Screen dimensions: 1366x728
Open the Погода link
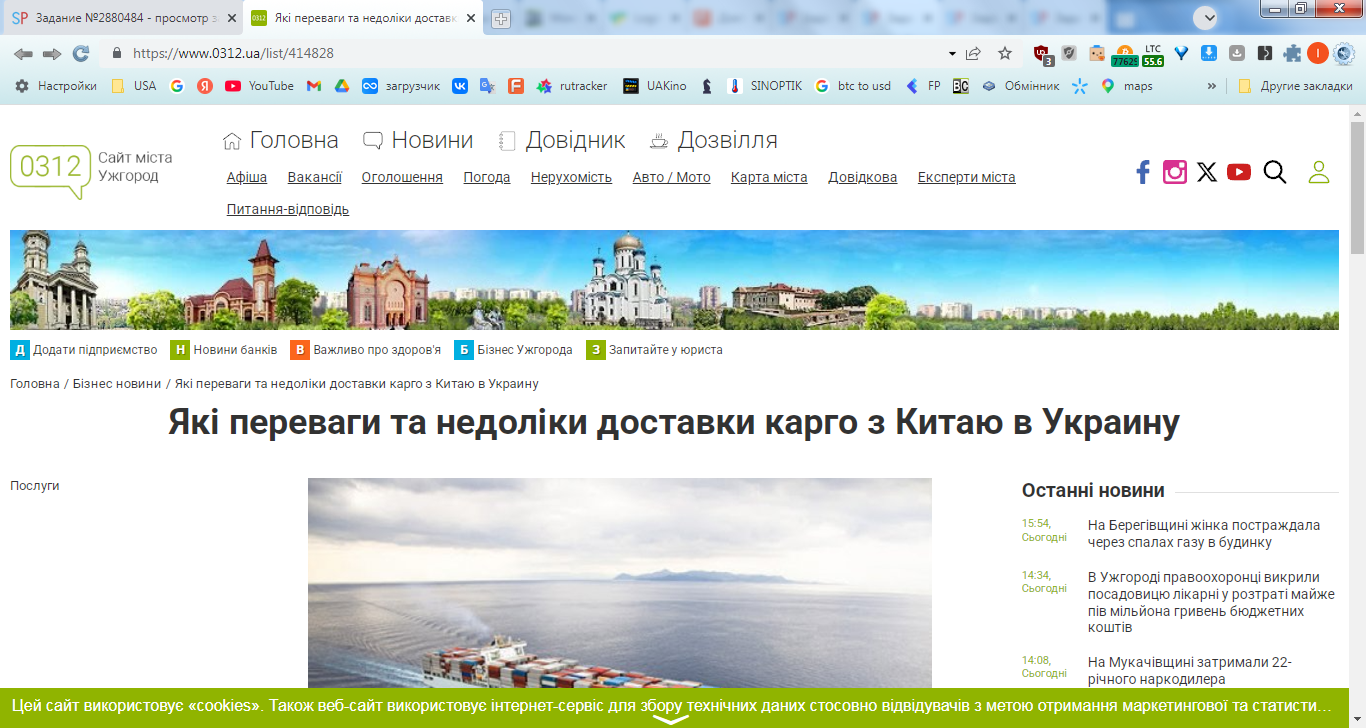click(487, 177)
